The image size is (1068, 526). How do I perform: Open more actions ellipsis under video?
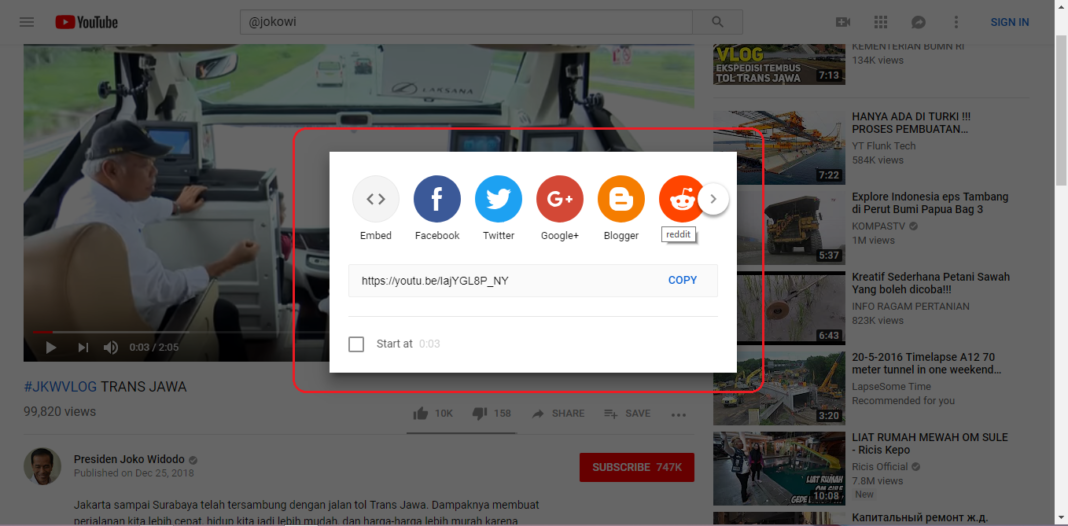point(678,414)
